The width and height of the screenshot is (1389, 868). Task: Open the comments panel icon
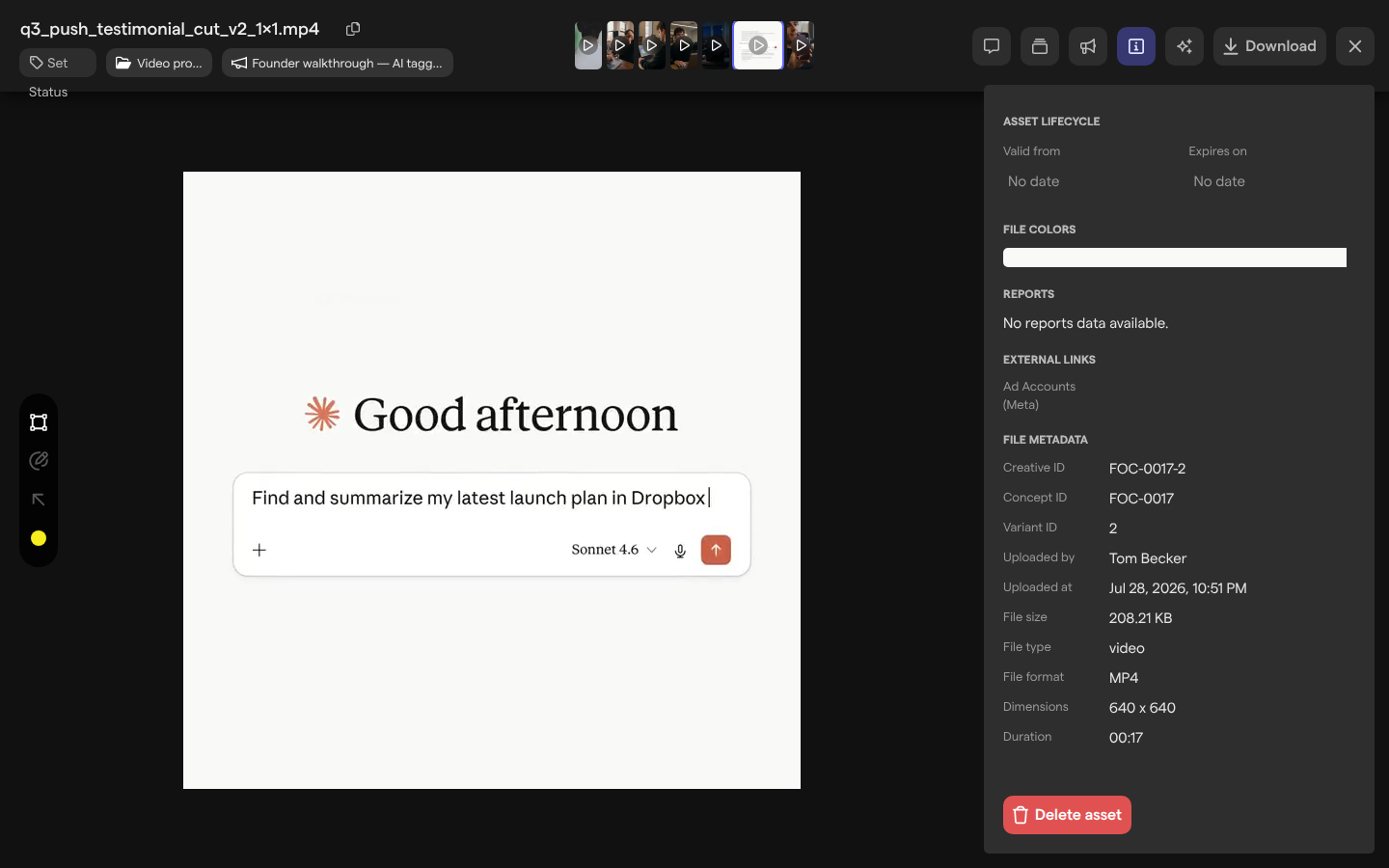click(992, 46)
